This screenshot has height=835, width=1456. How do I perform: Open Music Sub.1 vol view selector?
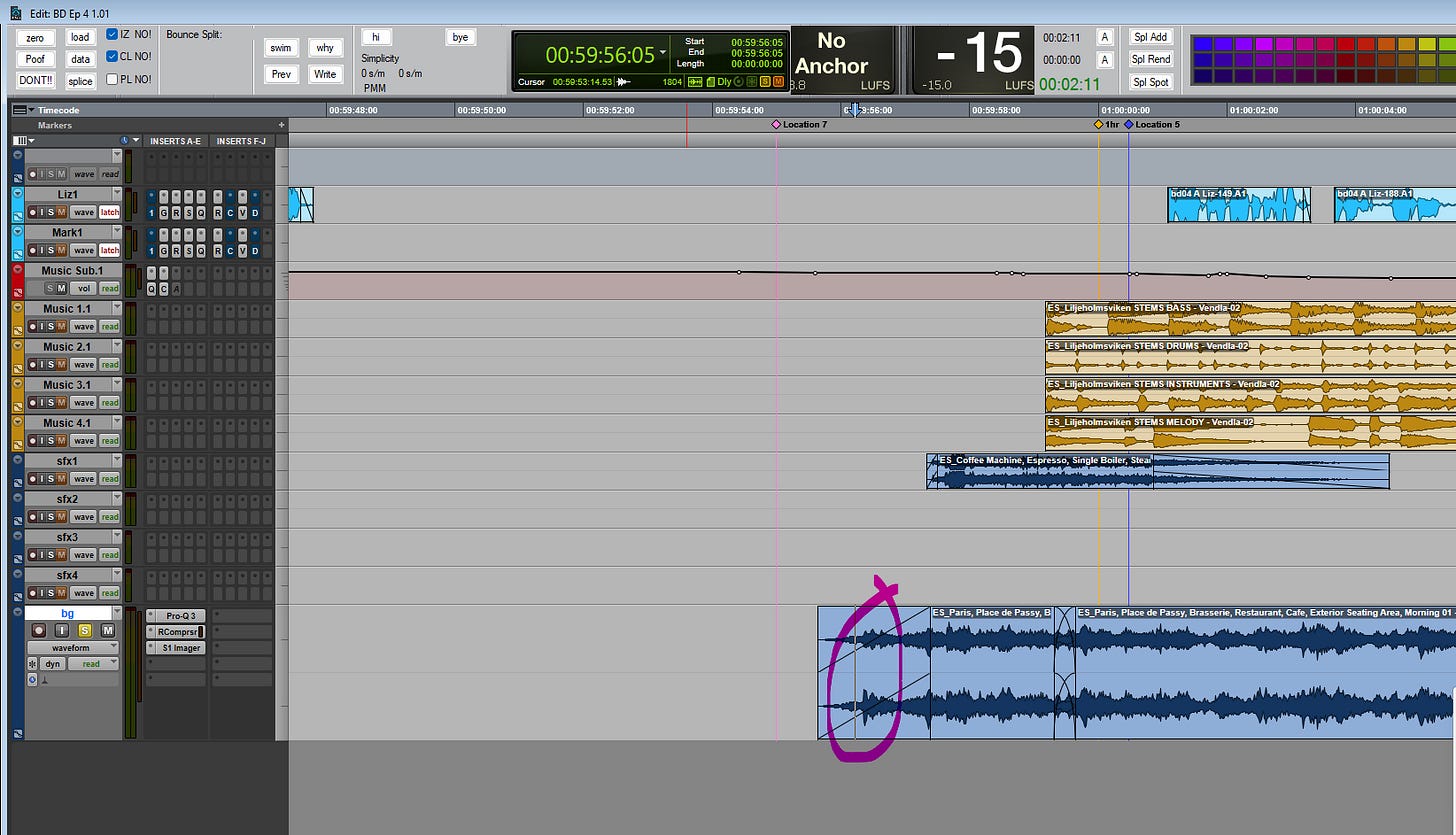(83, 288)
